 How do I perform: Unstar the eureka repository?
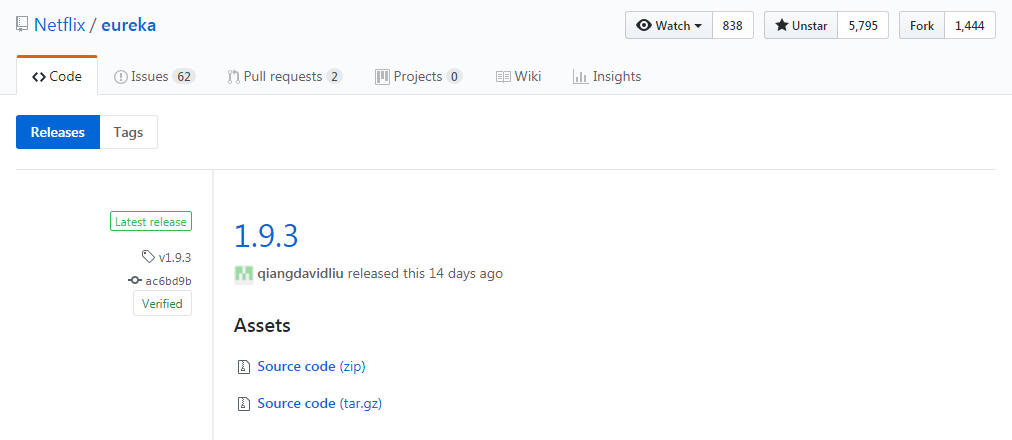tap(801, 26)
